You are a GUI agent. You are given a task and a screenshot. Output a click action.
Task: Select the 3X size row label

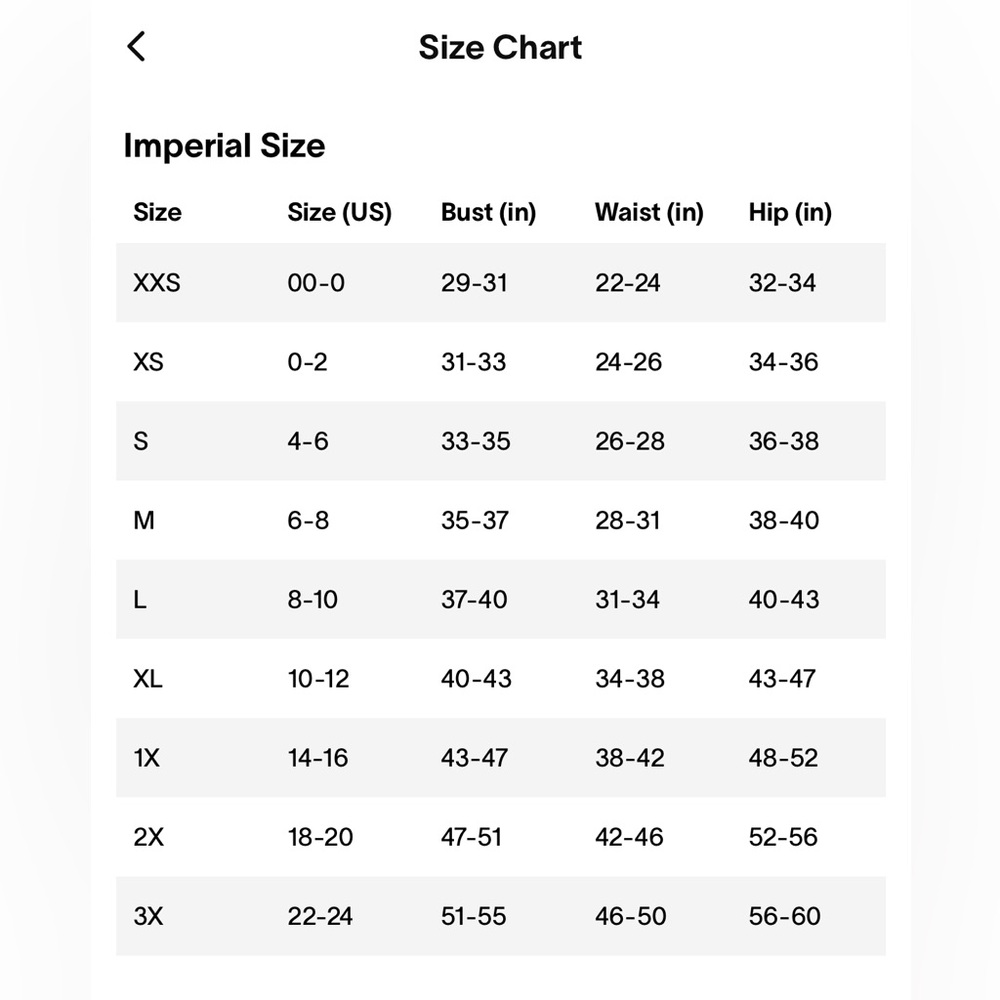point(149,916)
